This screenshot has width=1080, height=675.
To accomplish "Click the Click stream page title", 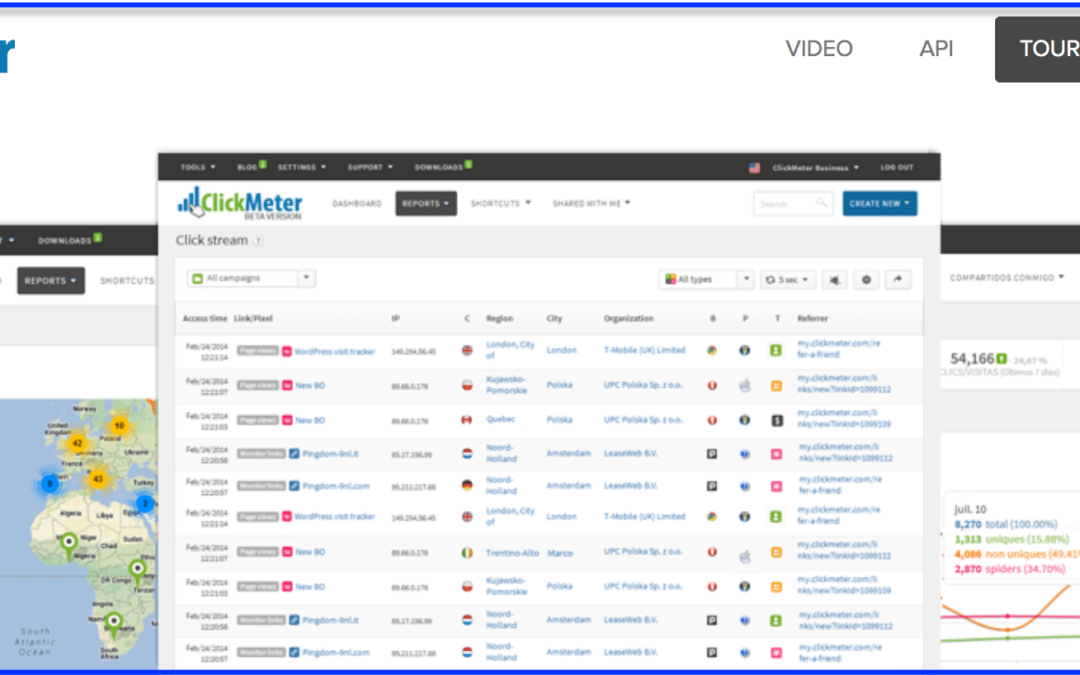I will click(x=211, y=240).
